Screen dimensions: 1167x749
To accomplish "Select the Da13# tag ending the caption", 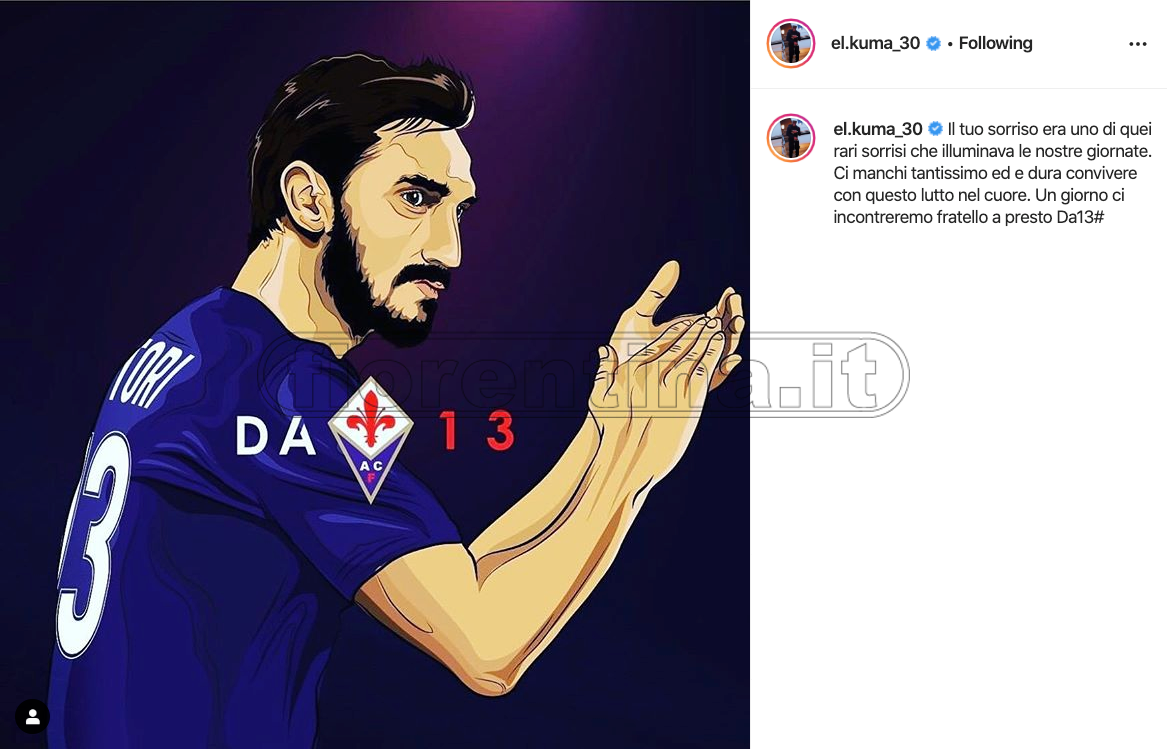I will (1080, 217).
